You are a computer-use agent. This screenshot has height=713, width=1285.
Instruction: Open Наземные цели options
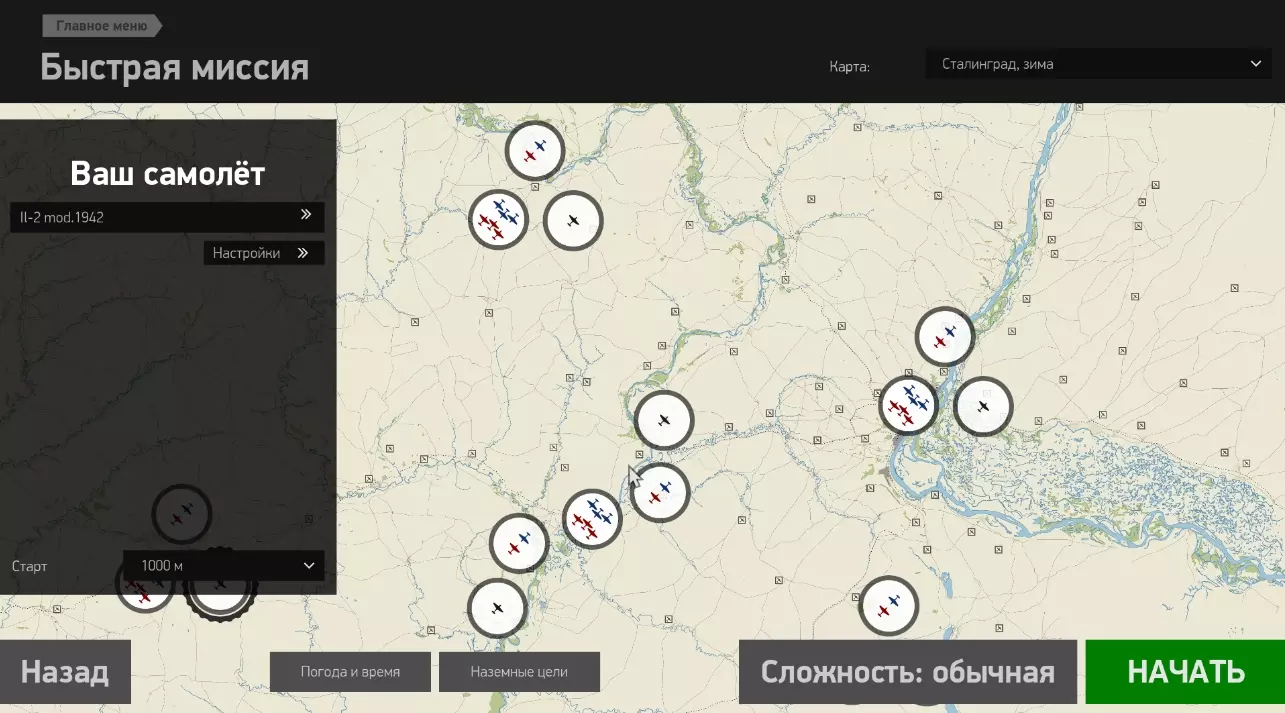pos(519,672)
